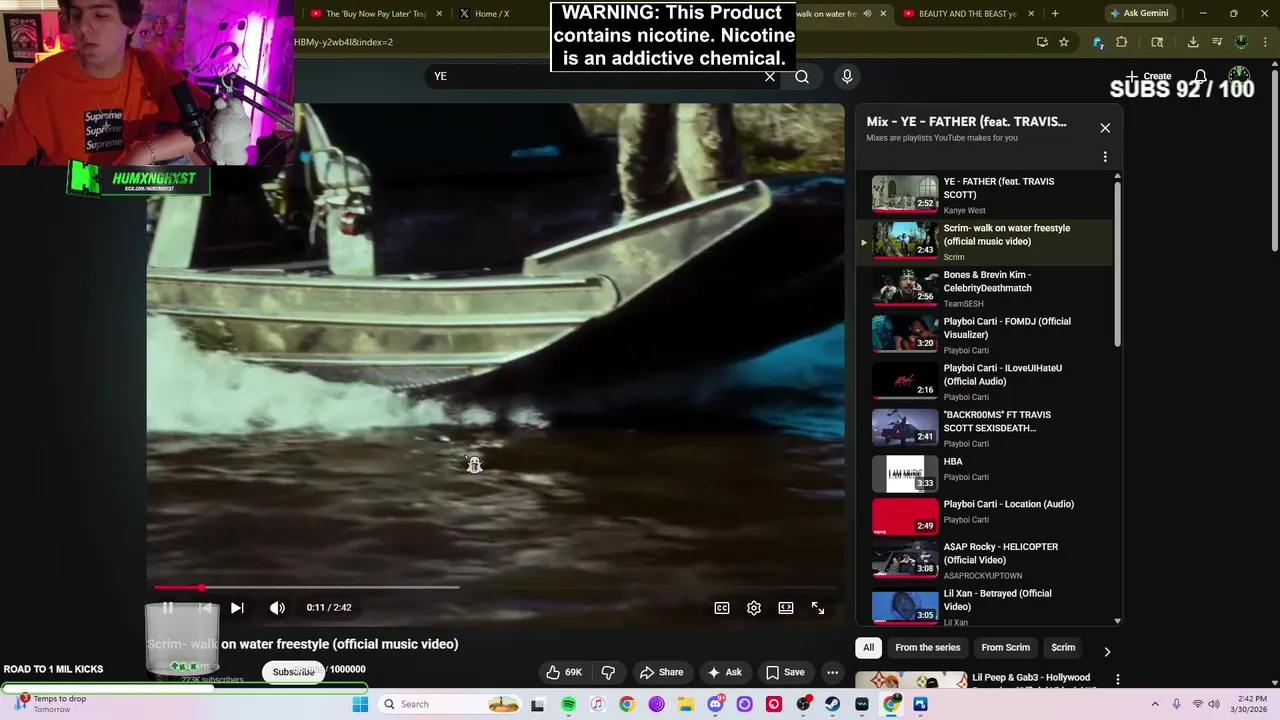Open Chrome media controls icon
Image resolution: width=1280 pixels, height=720 pixels.
(x=1217, y=42)
